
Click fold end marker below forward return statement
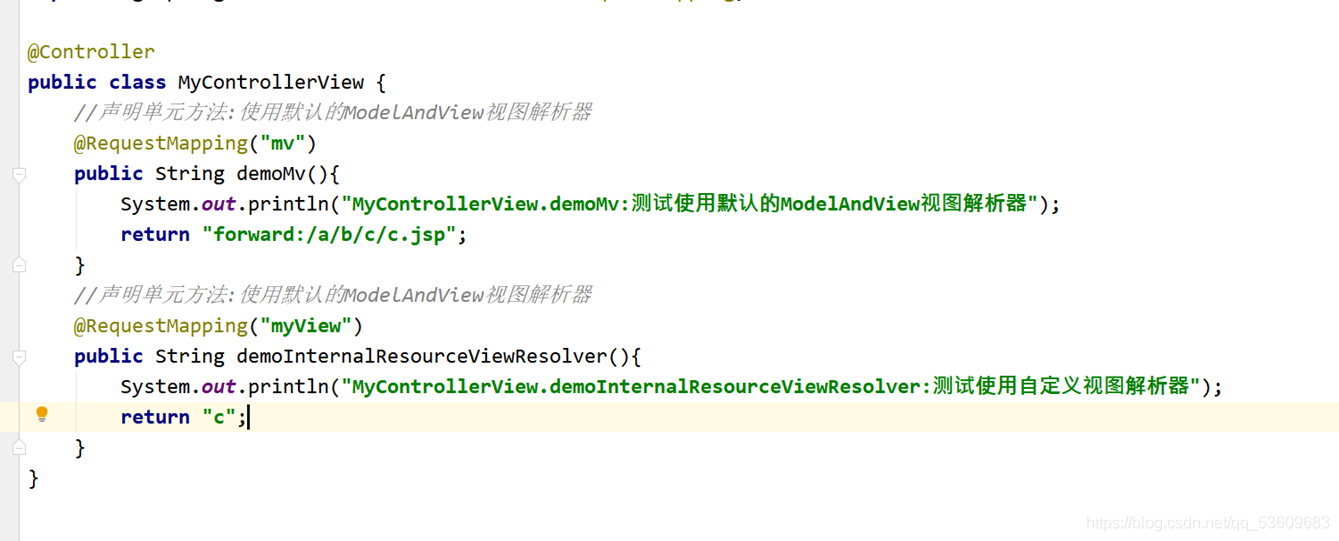pos(19,265)
